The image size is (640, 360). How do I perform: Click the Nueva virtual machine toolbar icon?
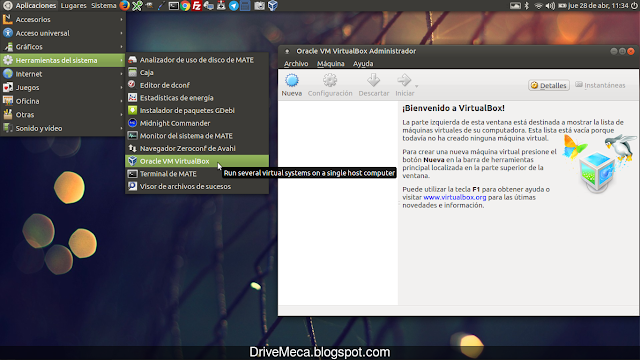pyautogui.click(x=292, y=80)
